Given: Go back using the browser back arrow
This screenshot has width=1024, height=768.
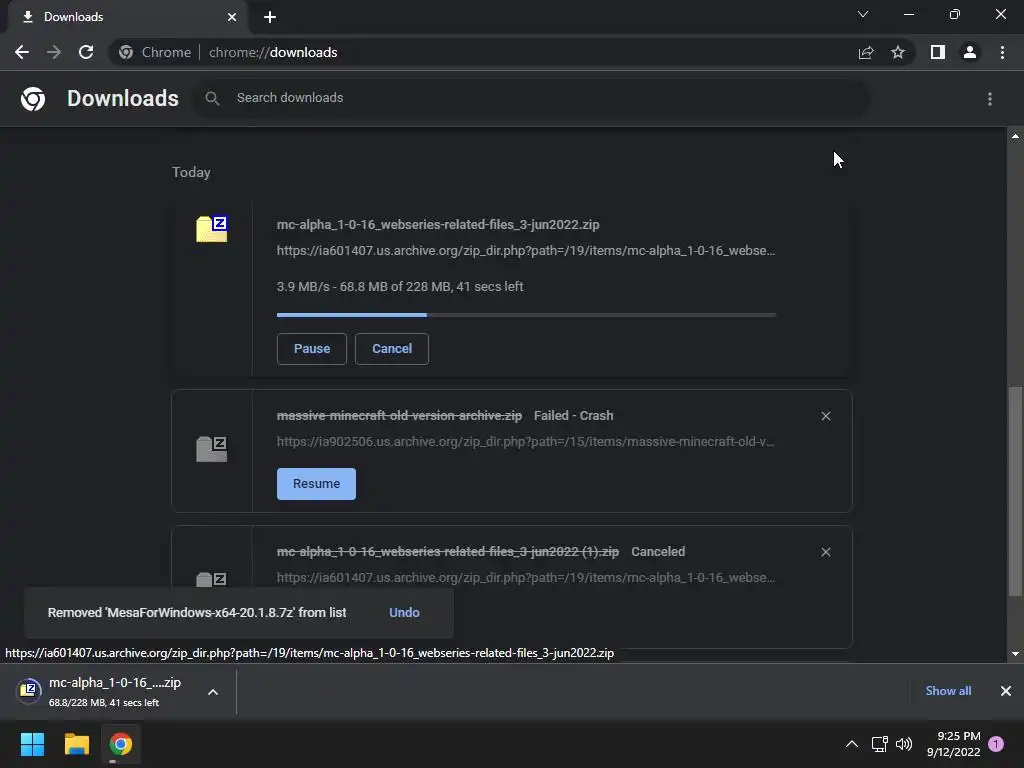Looking at the screenshot, I should pos(22,52).
